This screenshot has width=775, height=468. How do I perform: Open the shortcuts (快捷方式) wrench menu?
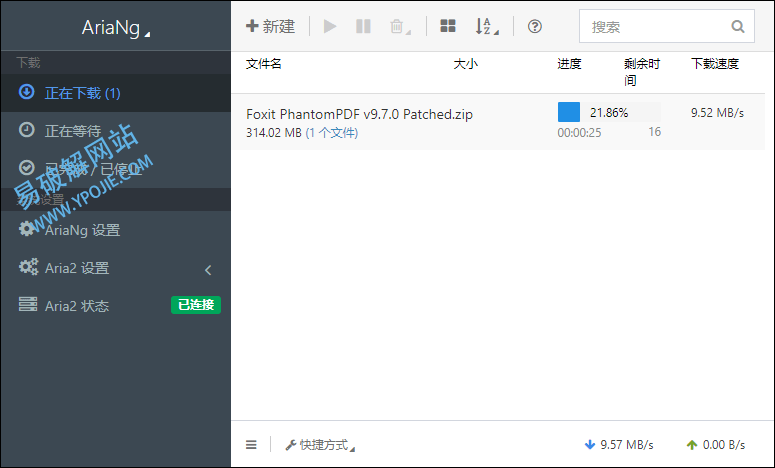coord(320,445)
